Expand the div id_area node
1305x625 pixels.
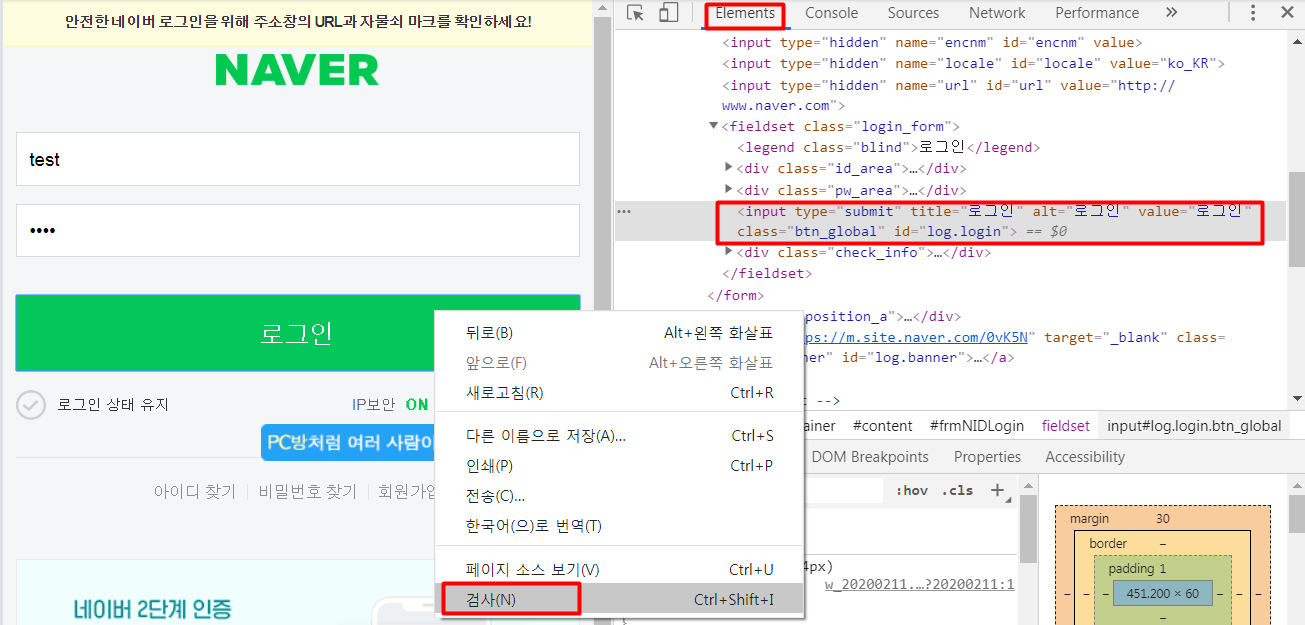click(x=729, y=168)
